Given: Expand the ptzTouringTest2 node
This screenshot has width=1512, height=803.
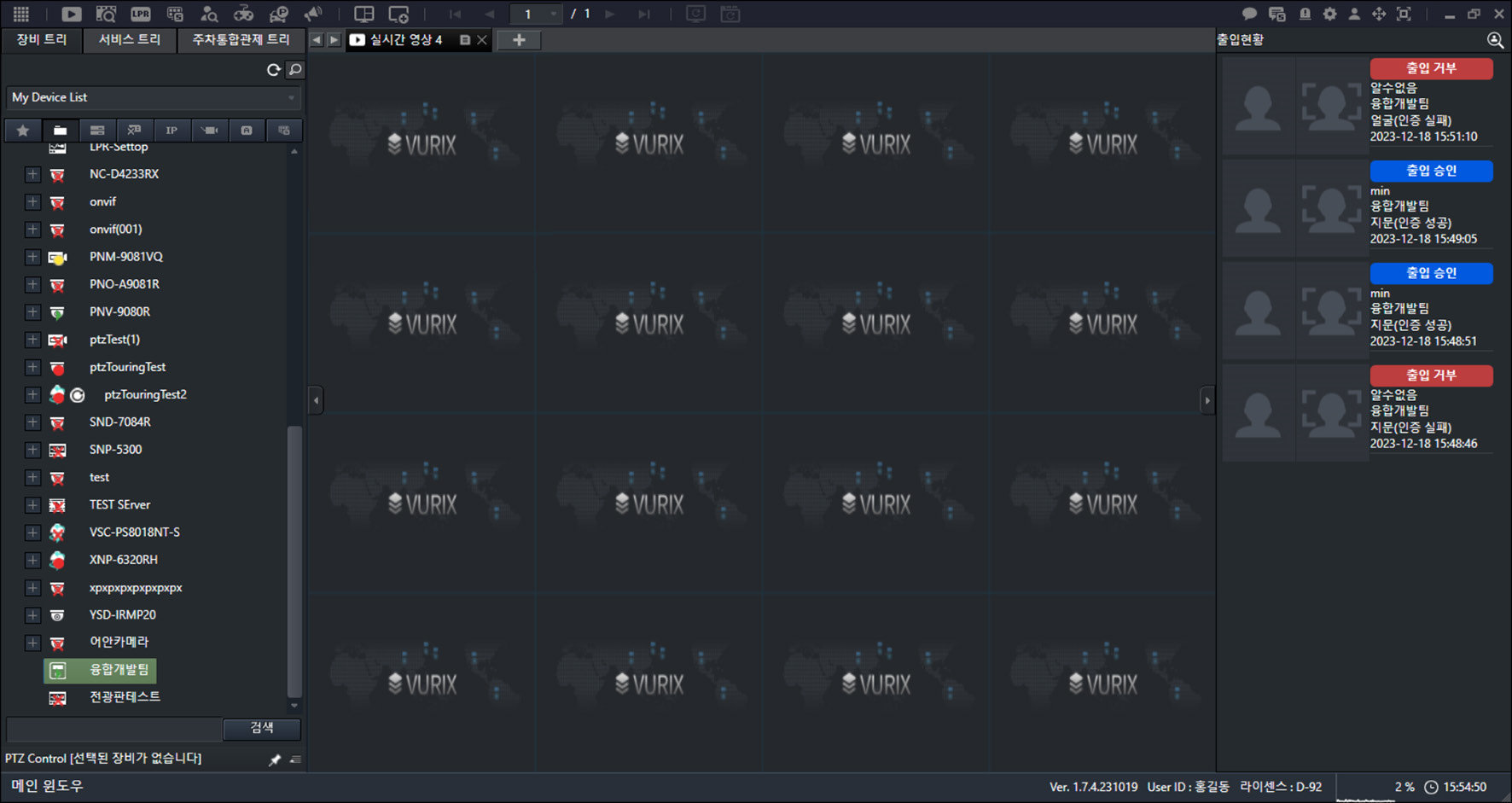Looking at the screenshot, I should point(32,395).
